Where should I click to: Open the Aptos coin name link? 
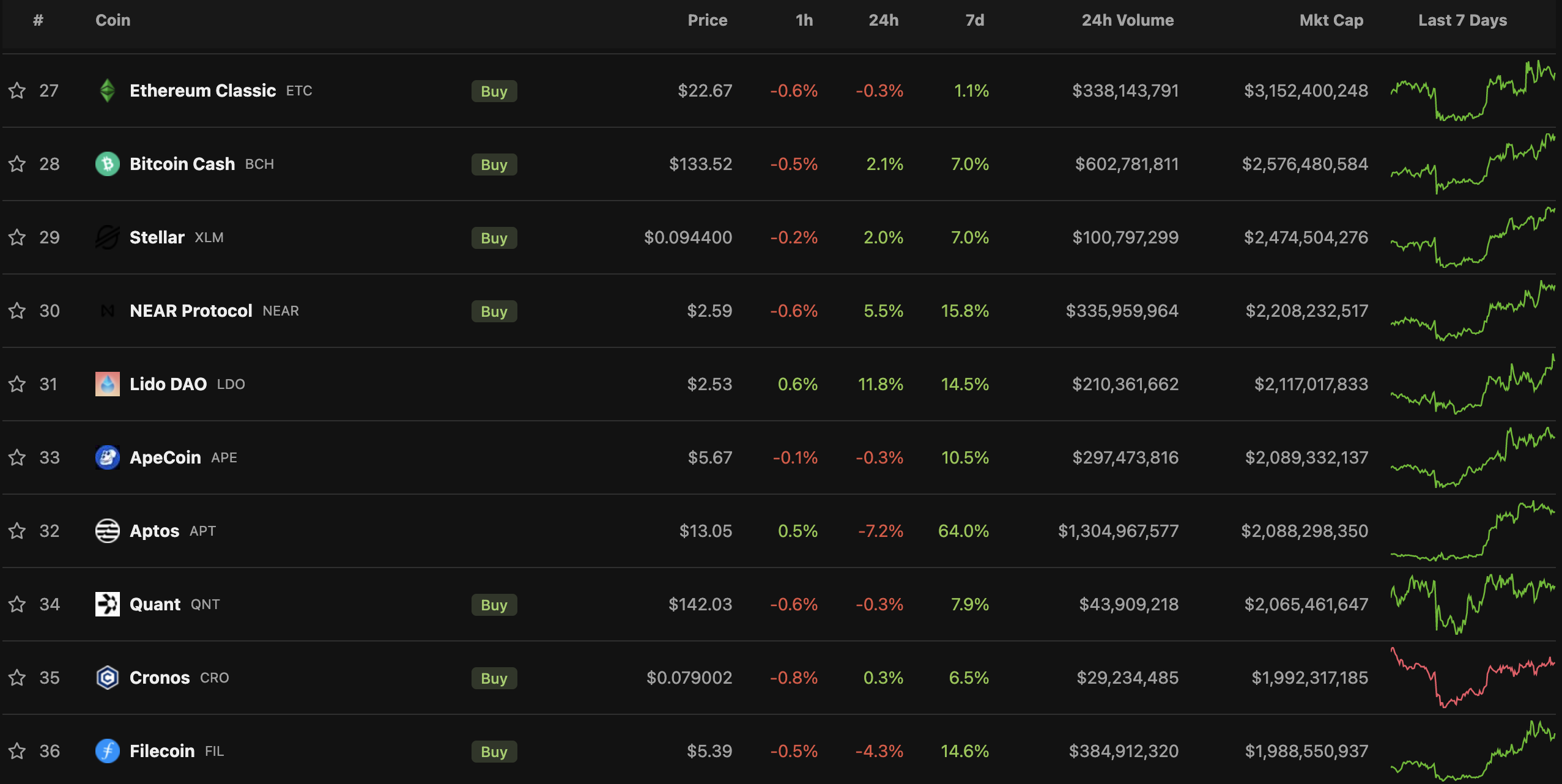coord(154,531)
